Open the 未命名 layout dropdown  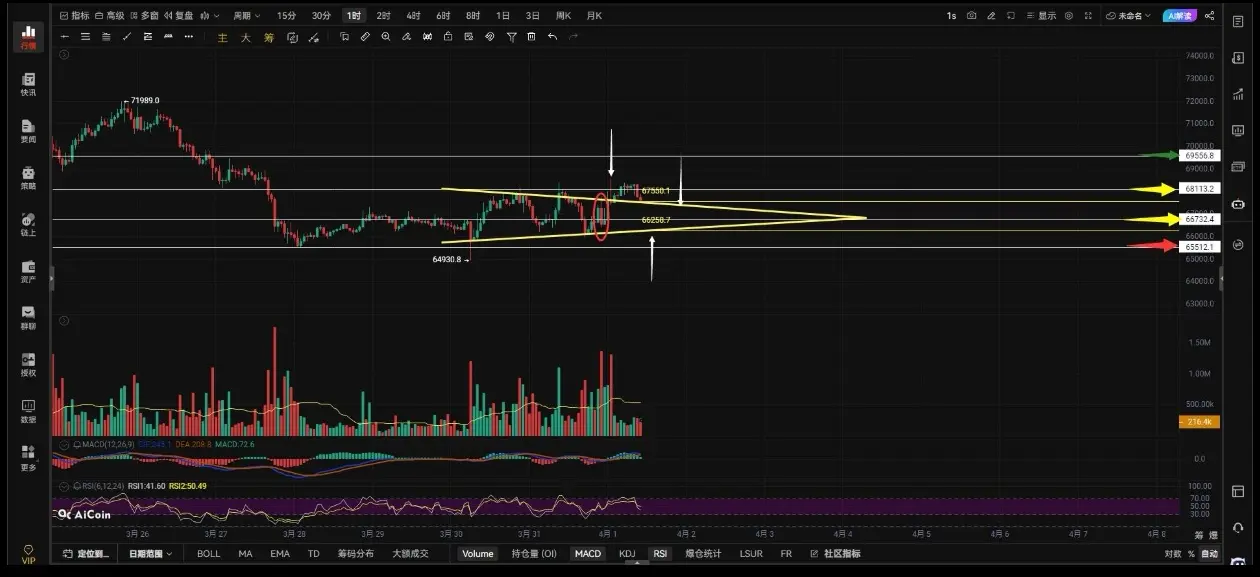1129,16
